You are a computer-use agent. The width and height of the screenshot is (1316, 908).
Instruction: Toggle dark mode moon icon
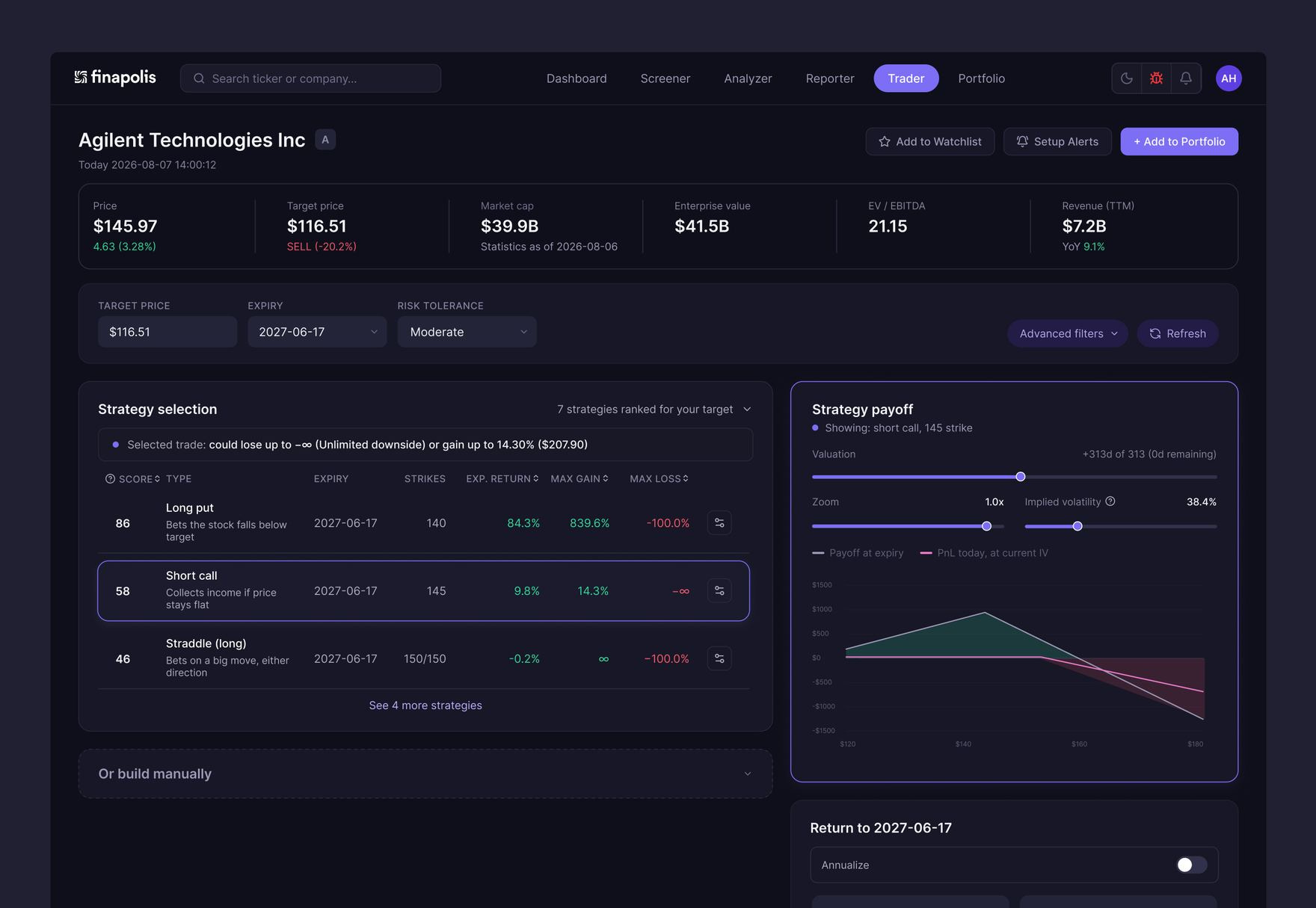(1127, 78)
